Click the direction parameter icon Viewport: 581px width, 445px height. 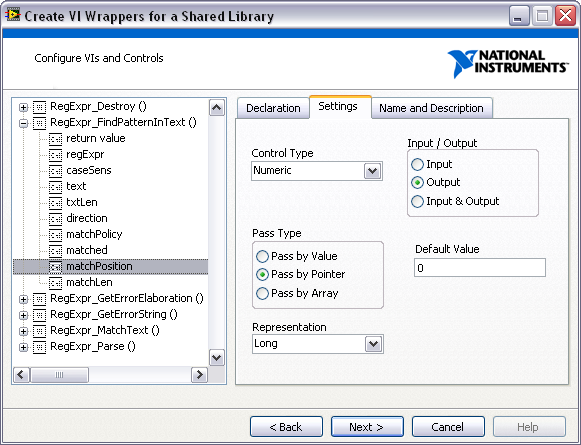coord(56,219)
